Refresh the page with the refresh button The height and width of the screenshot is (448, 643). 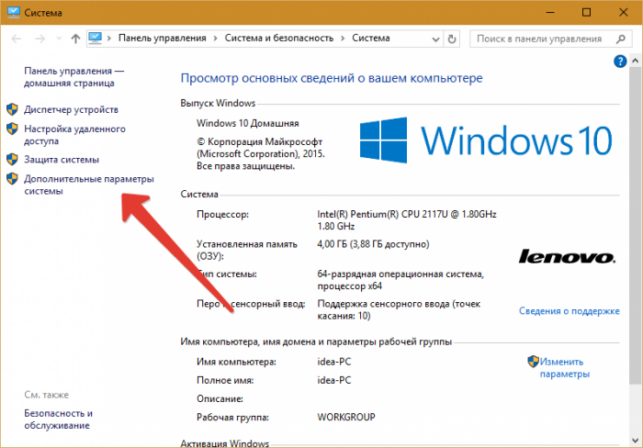[451, 39]
